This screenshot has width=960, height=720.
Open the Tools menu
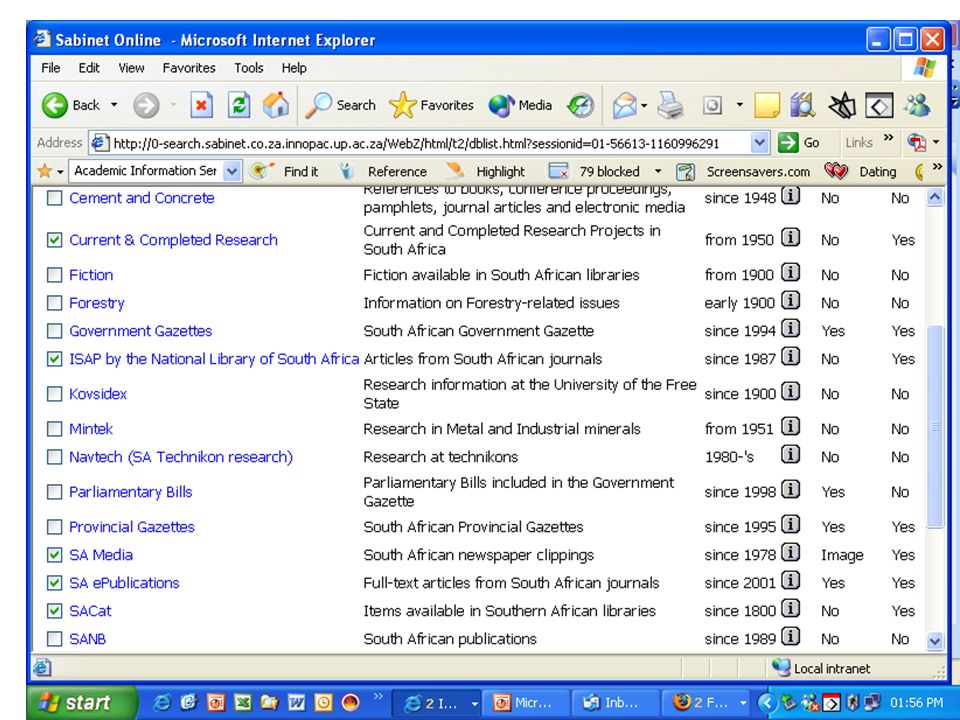(x=249, y=68)
